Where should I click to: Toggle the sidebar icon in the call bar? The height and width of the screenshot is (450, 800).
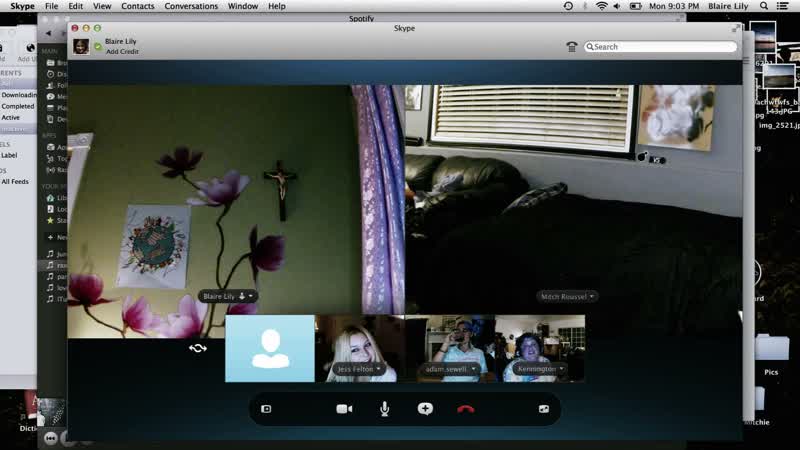tap(266, 409)
